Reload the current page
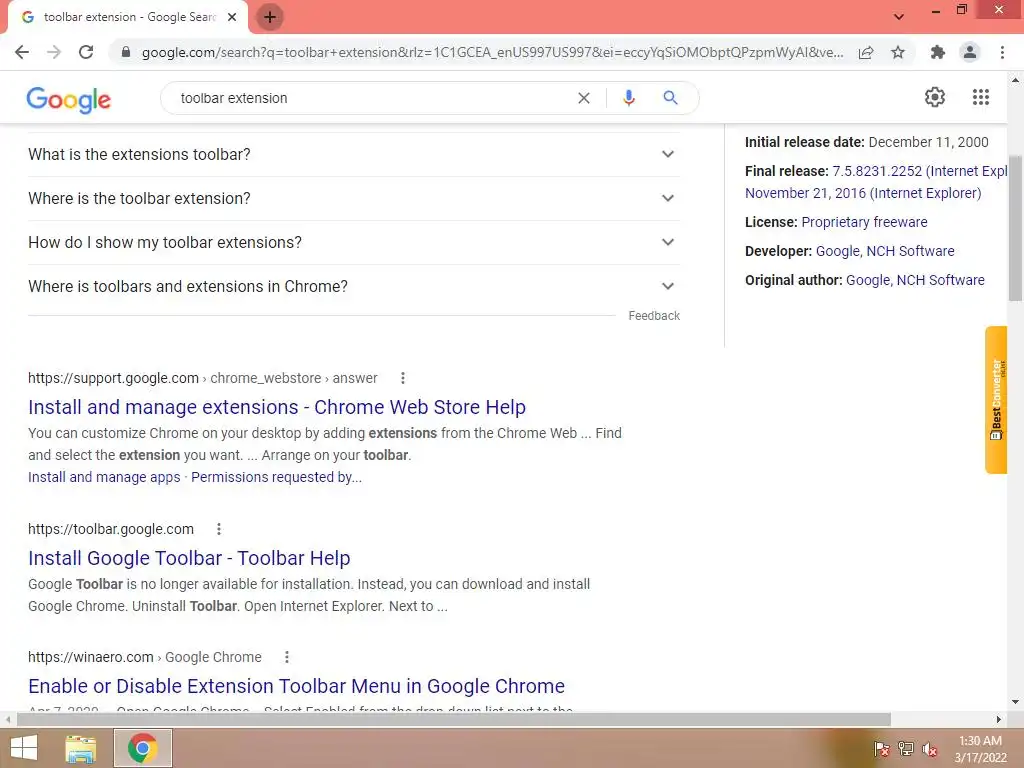The height and width of the screenshot is (768, 1024). [86, 52]
